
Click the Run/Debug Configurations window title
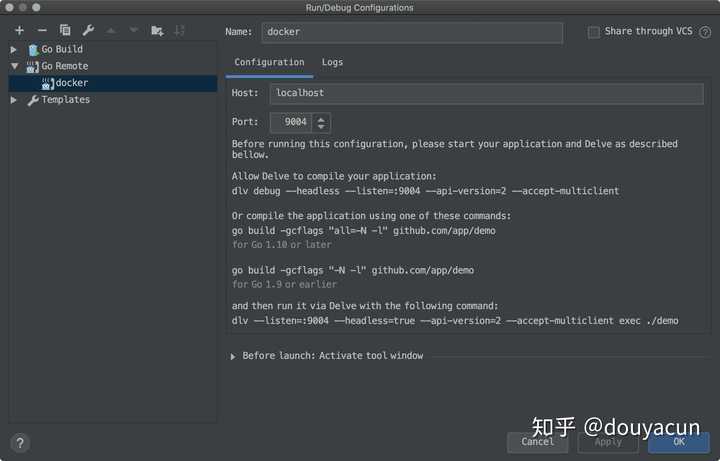360,8
